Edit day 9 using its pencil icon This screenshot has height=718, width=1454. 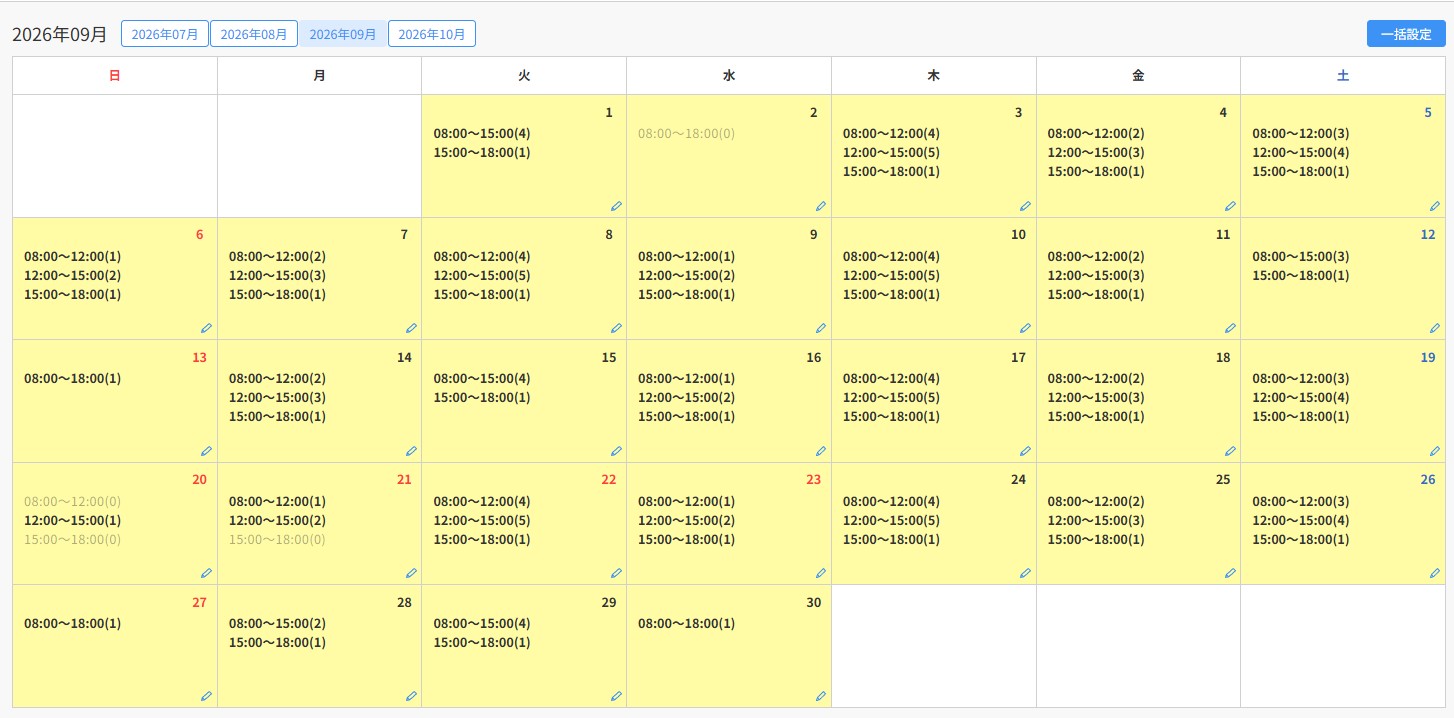(821, 328)
